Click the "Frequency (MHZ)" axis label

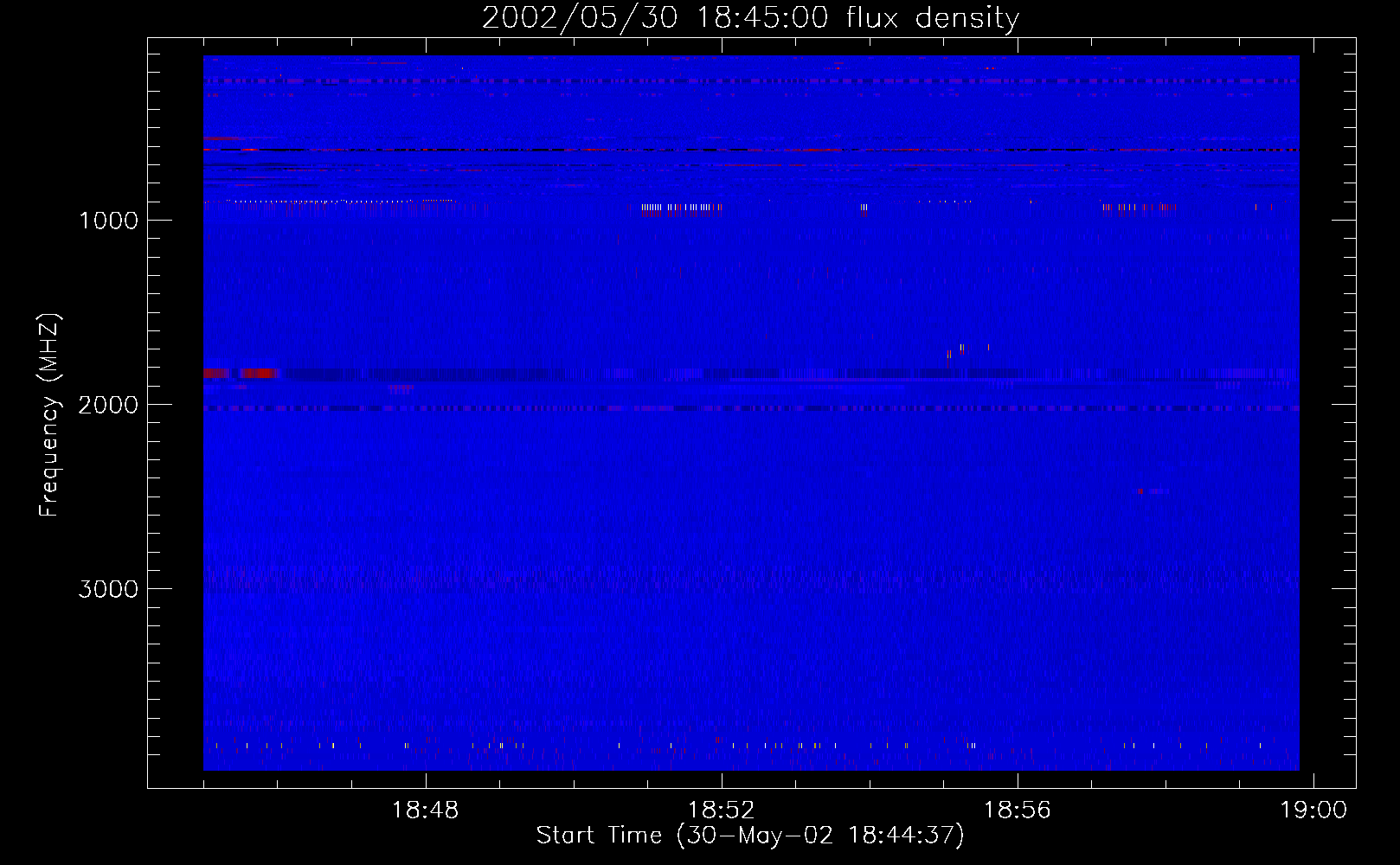(x=49, y=415)
